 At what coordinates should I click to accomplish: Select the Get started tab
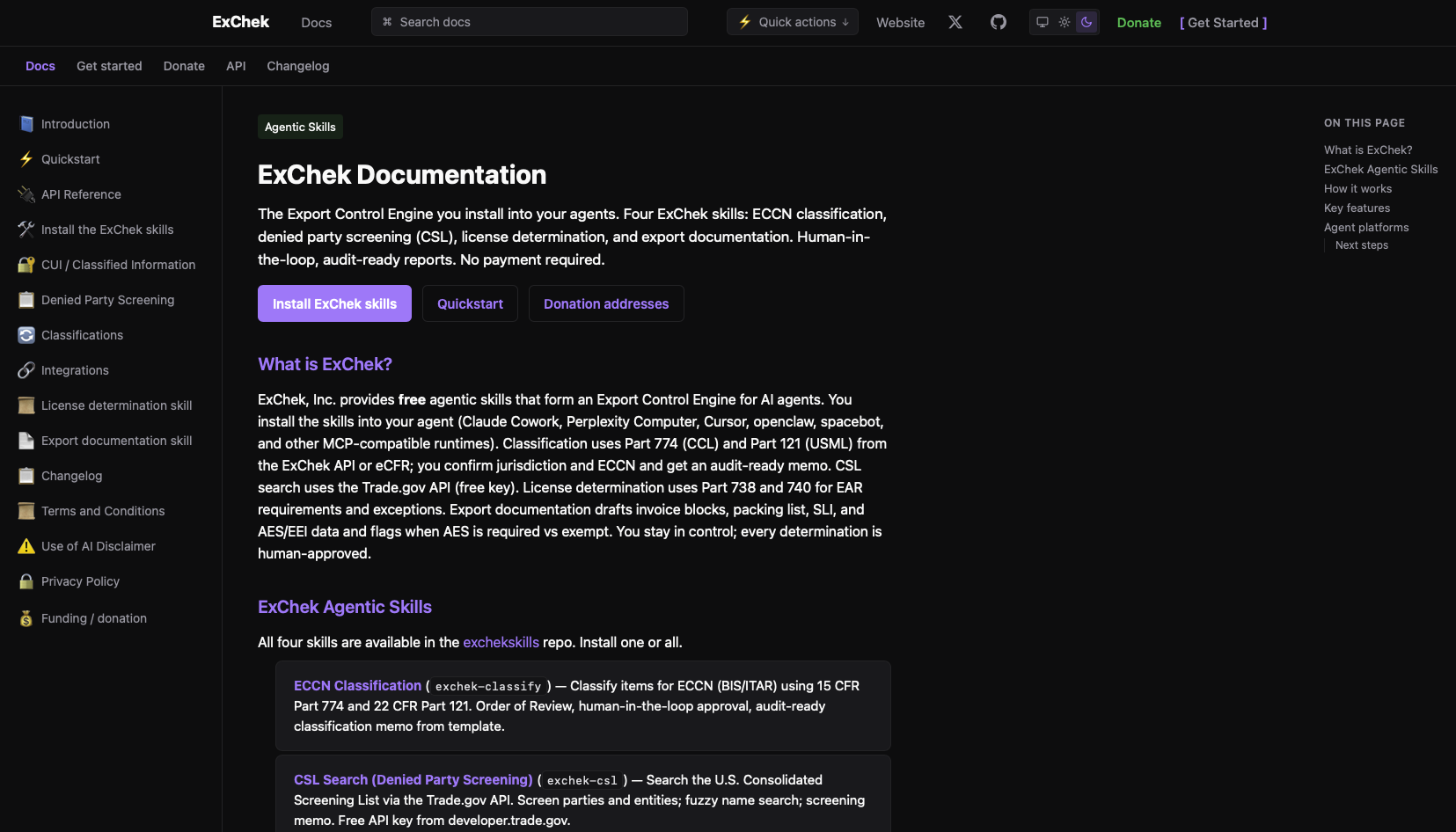tap(109, 66)
